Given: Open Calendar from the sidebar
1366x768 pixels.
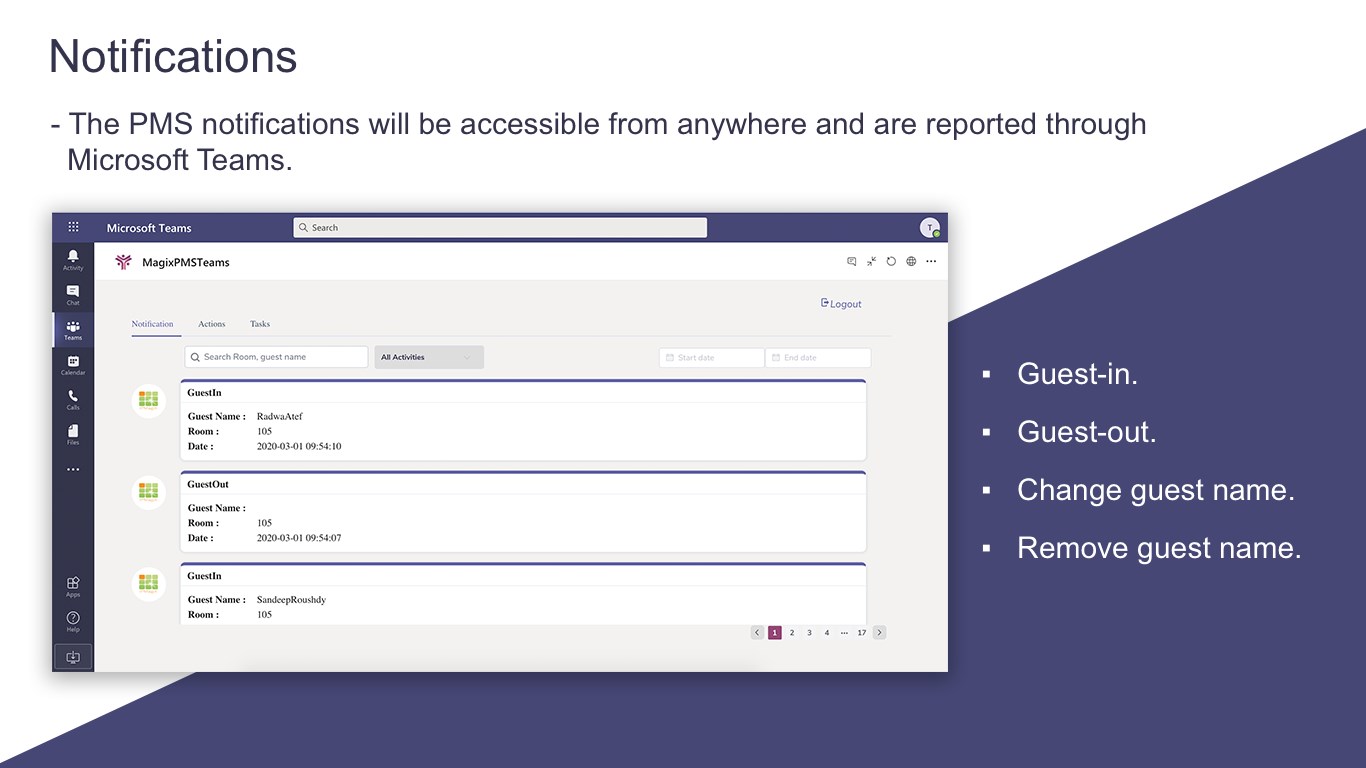Looking at the screenshot, I should pyautogui.click(x=73, y=365).
